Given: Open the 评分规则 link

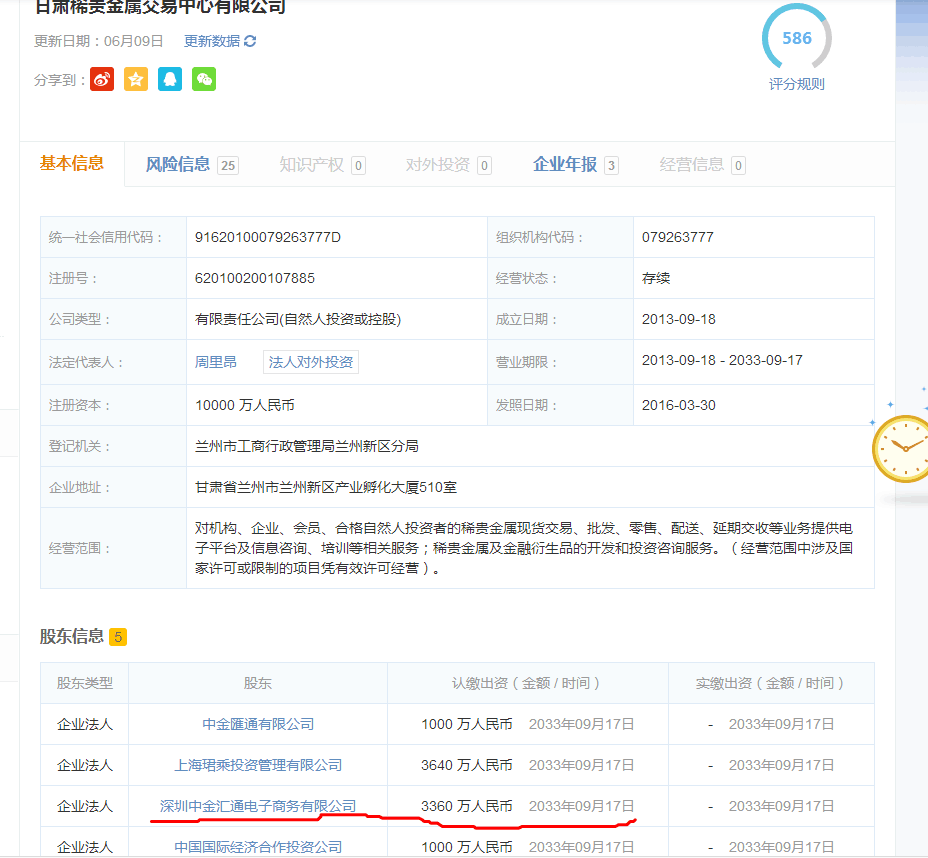Looking at the screenshot, I should (797, 84).
